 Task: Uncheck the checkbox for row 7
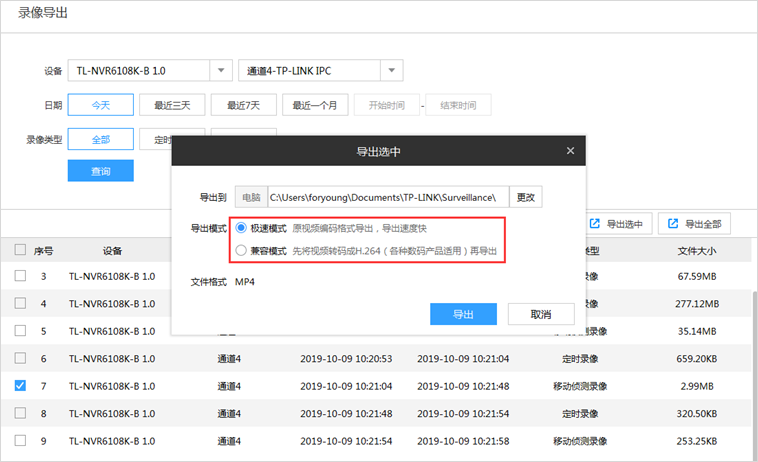[20, 385]
